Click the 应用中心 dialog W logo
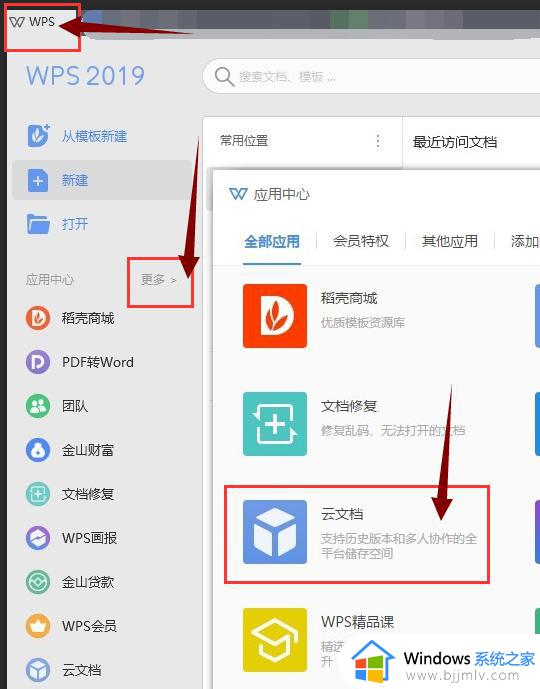Image resolution: width=540 pixels, height=689 pixels. [239, 194]
